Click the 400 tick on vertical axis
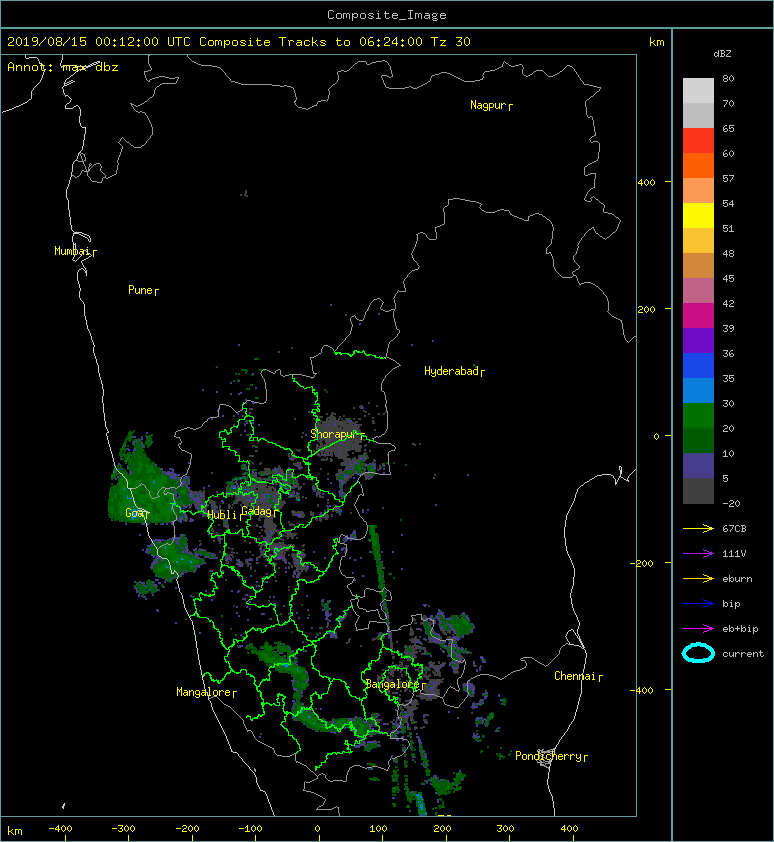This screenshot has height=842, width=774. [x=646, y=183]
